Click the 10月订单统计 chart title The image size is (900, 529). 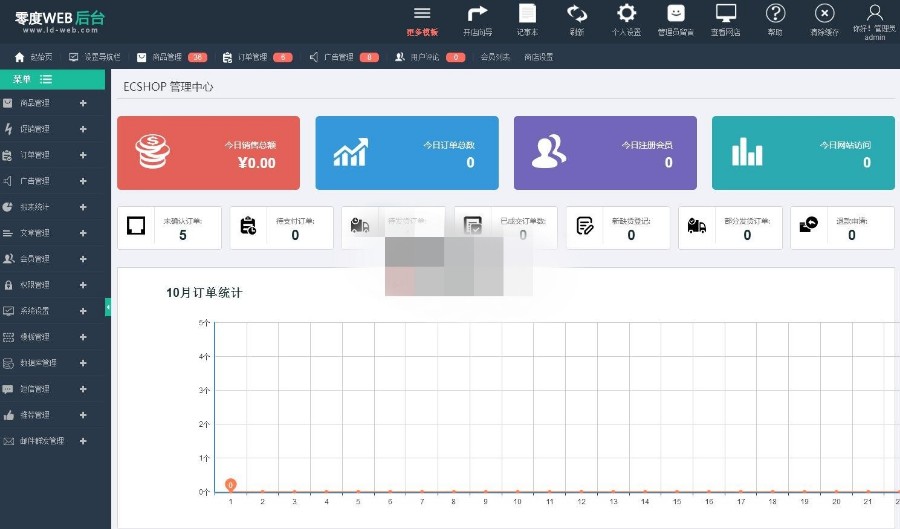[x=204, y=293]
